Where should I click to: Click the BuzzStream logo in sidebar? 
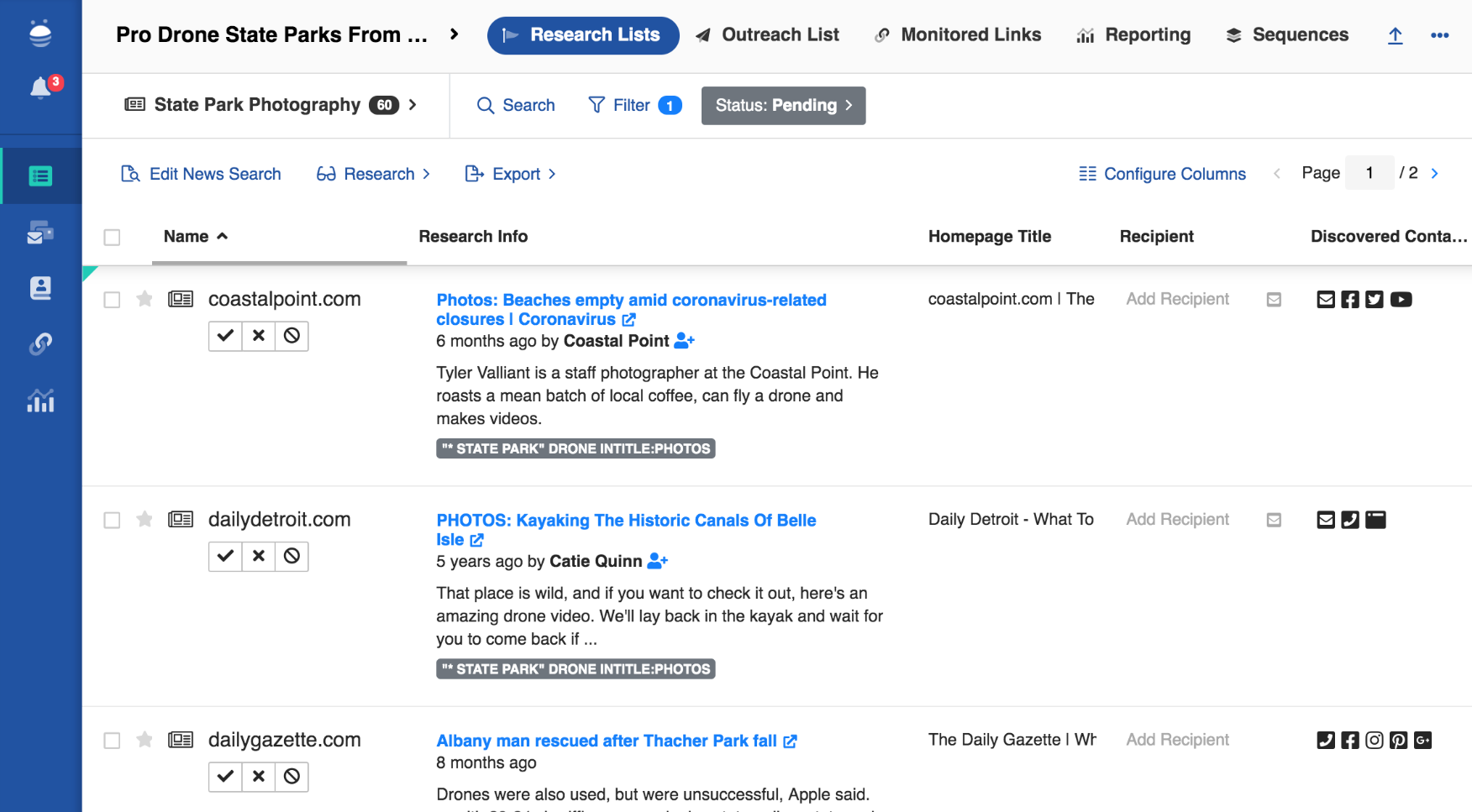click(x=40, y=34)
